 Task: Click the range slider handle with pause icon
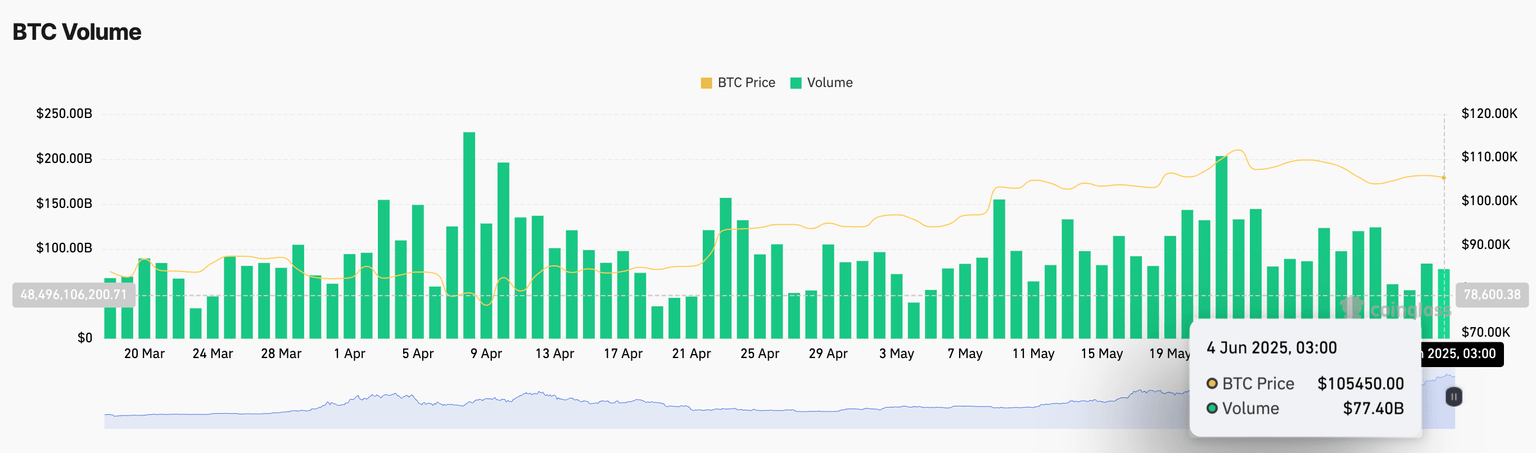click(1454, 397)
